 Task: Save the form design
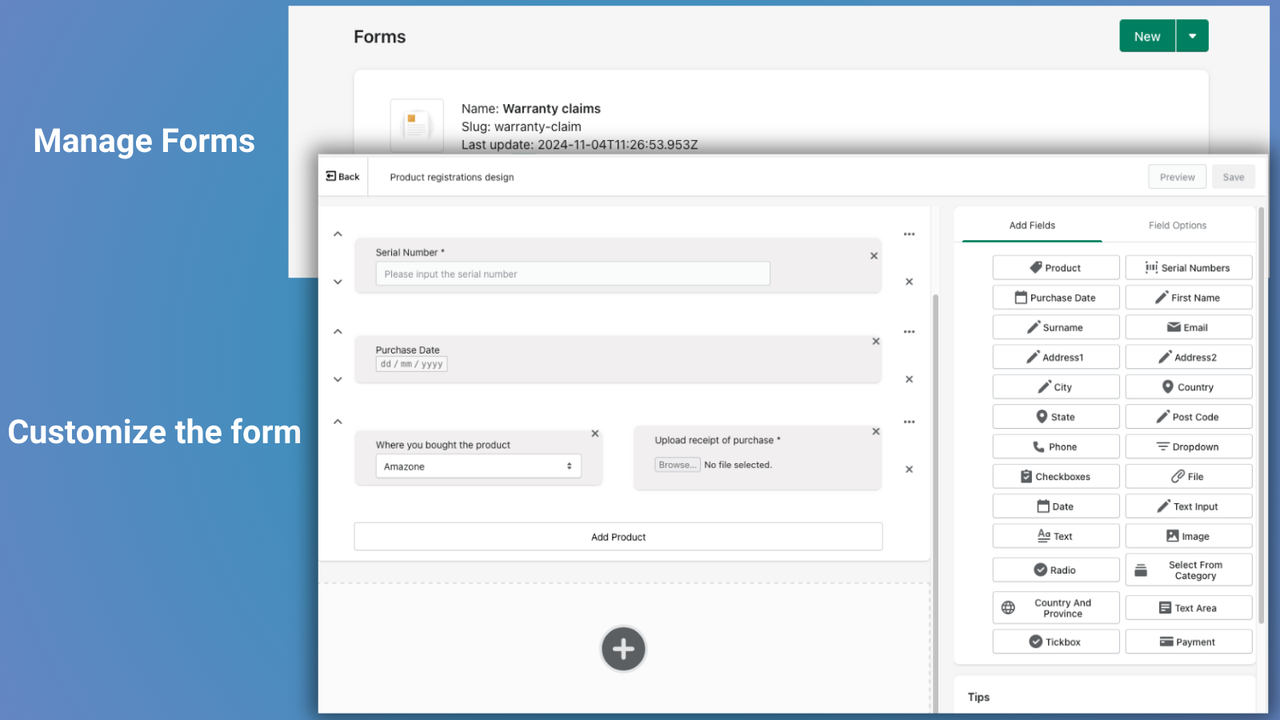point(1233,176)
